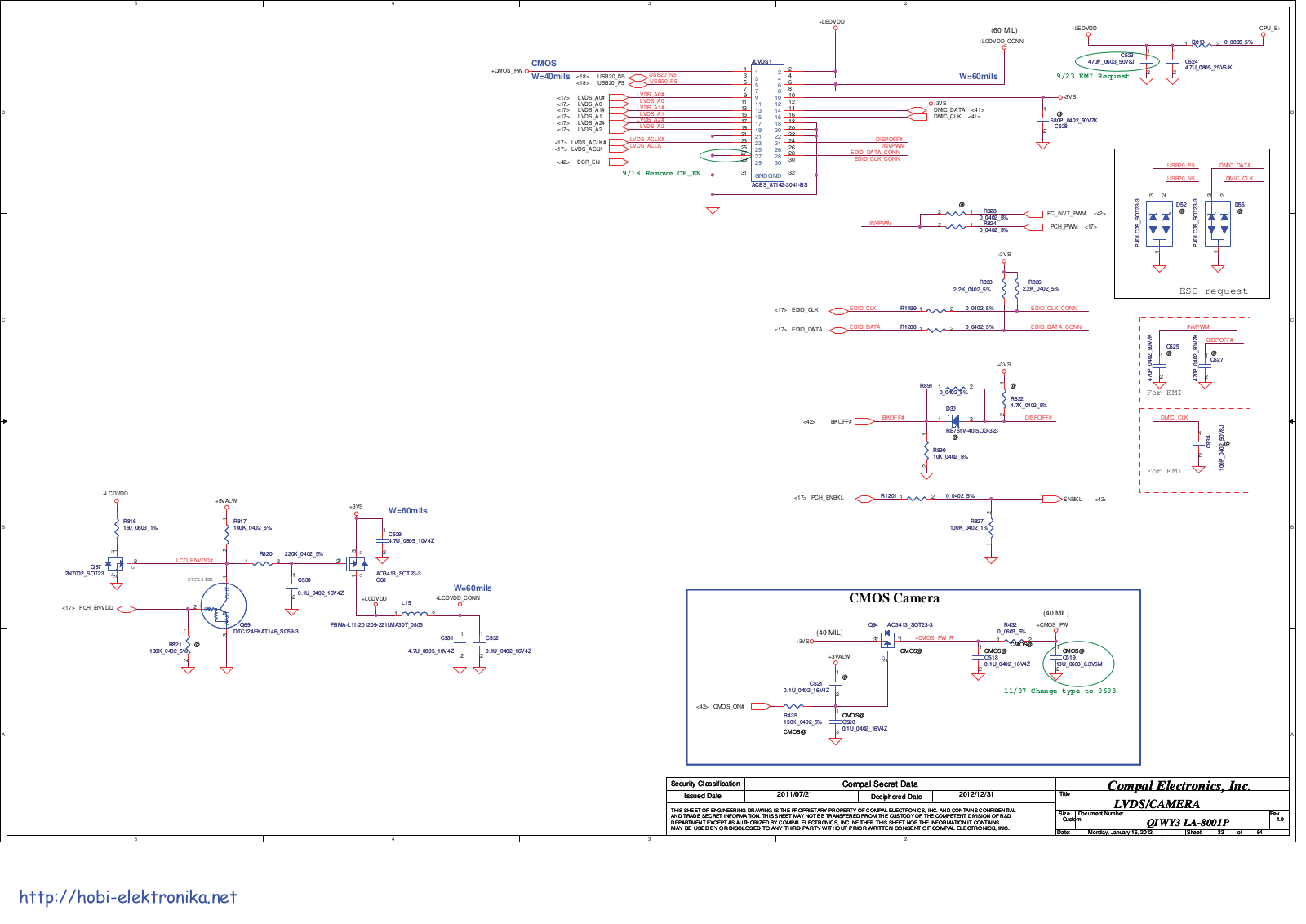Click the RB751V-40 SOD-323 part label
Image resolution: width=1306 pixels, height=924 pixels.
tap(971, 431)
